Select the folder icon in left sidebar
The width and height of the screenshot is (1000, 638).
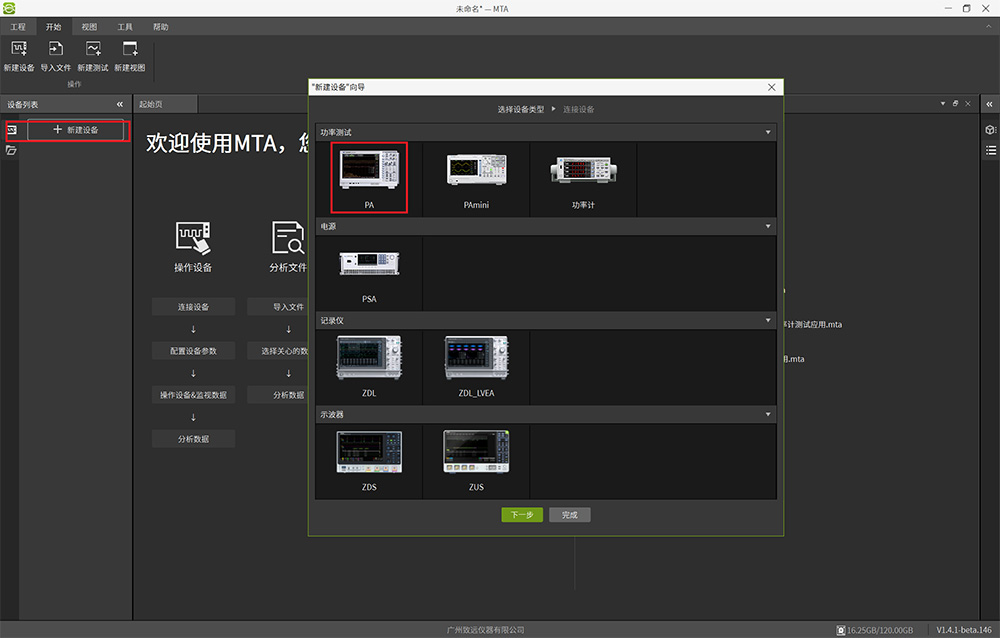coord(11,150)
